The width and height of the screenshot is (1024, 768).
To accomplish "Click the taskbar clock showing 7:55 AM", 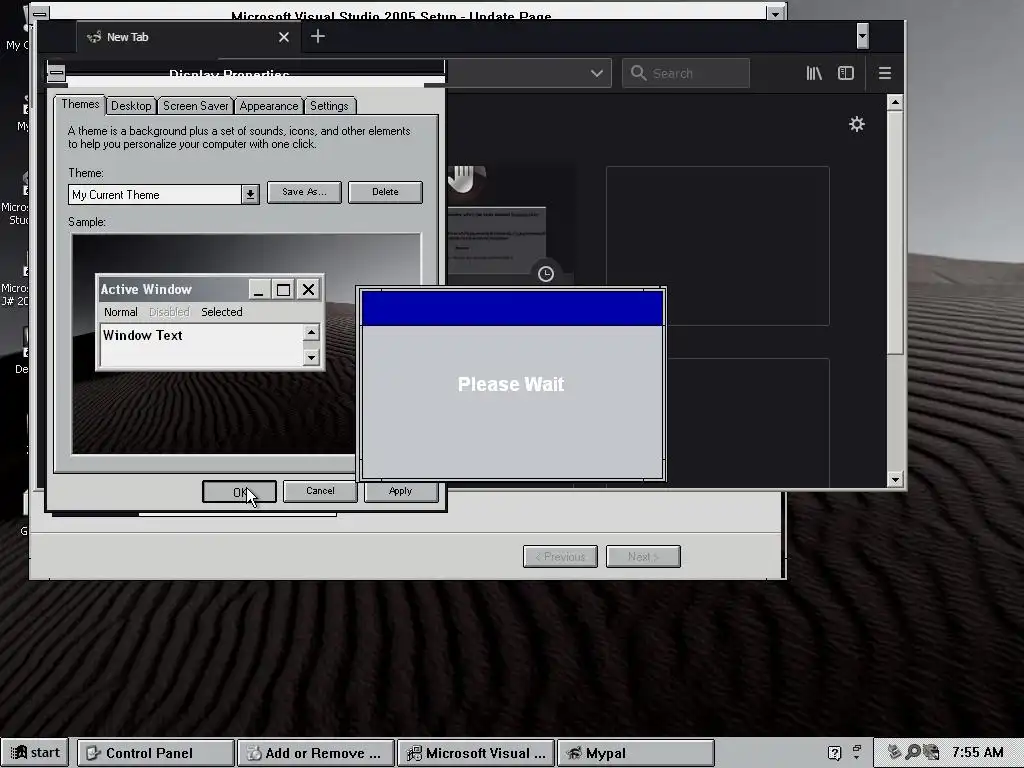I will (x=978, y=752).
